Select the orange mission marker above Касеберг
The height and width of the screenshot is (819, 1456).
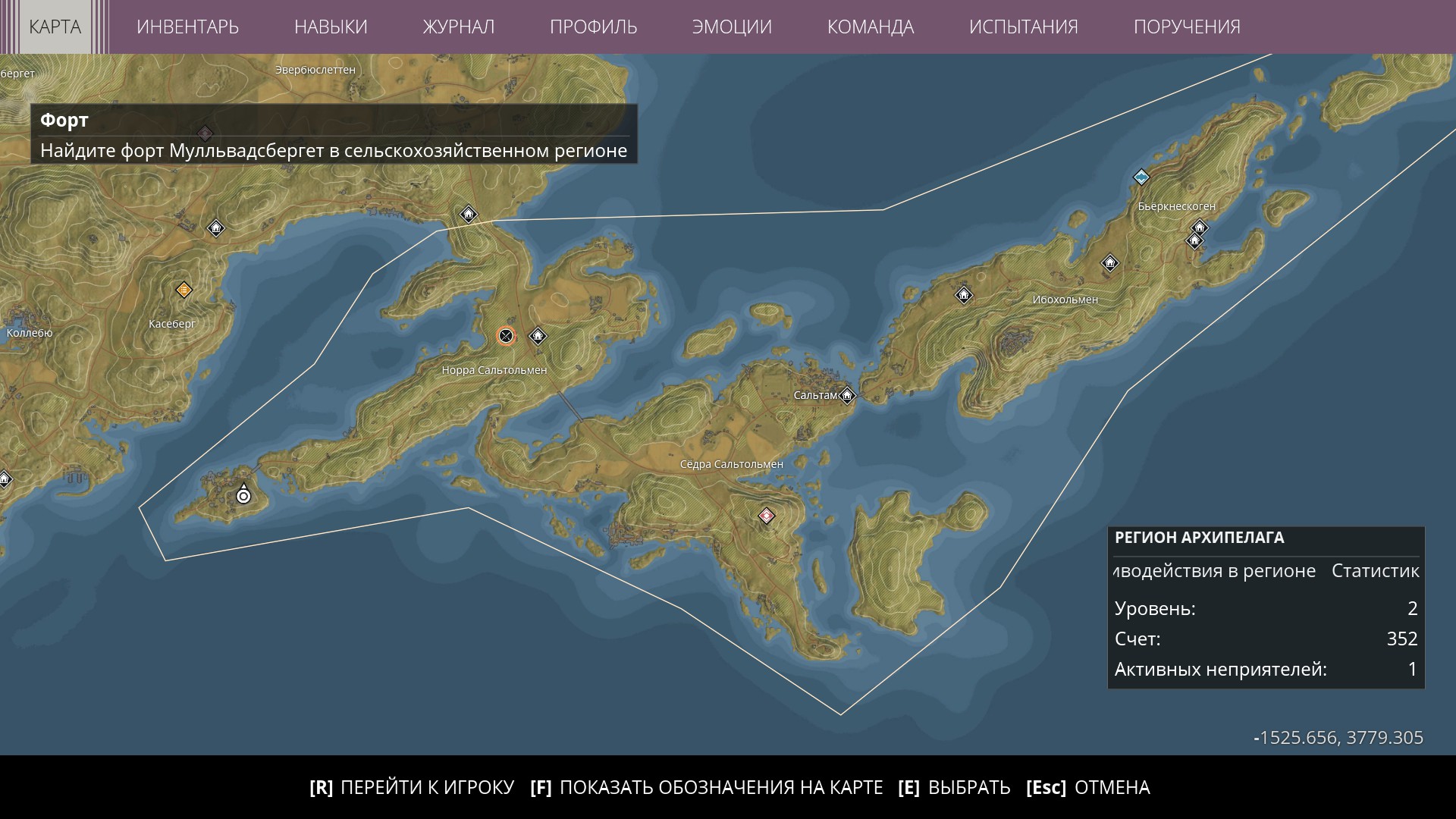tap(184, 290)
